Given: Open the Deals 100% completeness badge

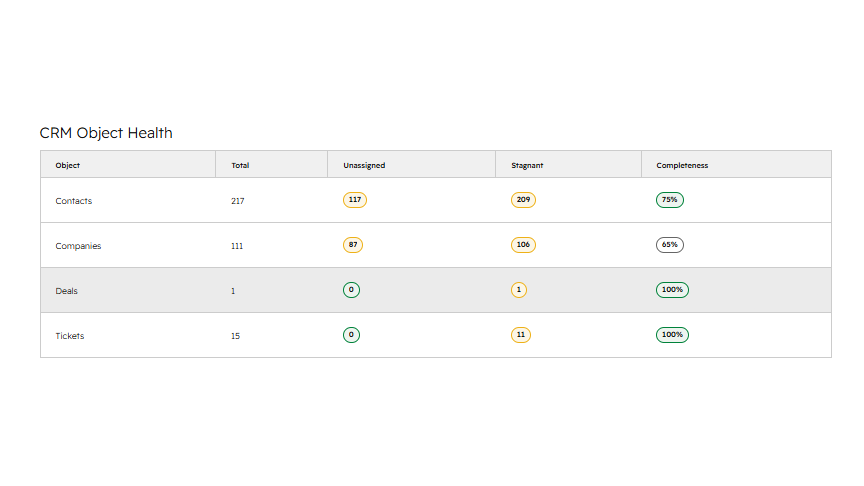Looking at the screenshot, I should (672, 290).
